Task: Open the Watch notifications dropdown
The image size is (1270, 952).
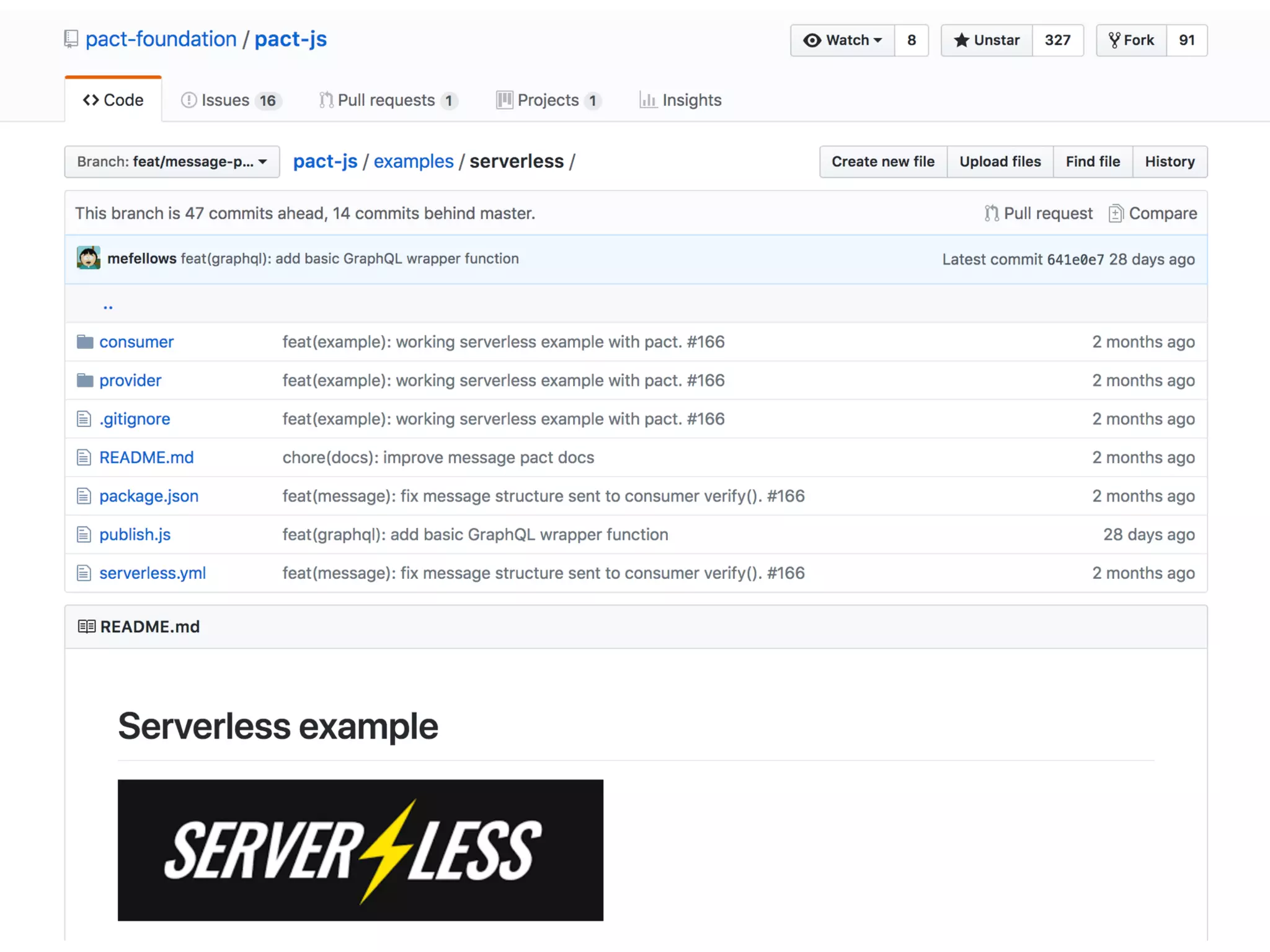Action: click(842, 40)
